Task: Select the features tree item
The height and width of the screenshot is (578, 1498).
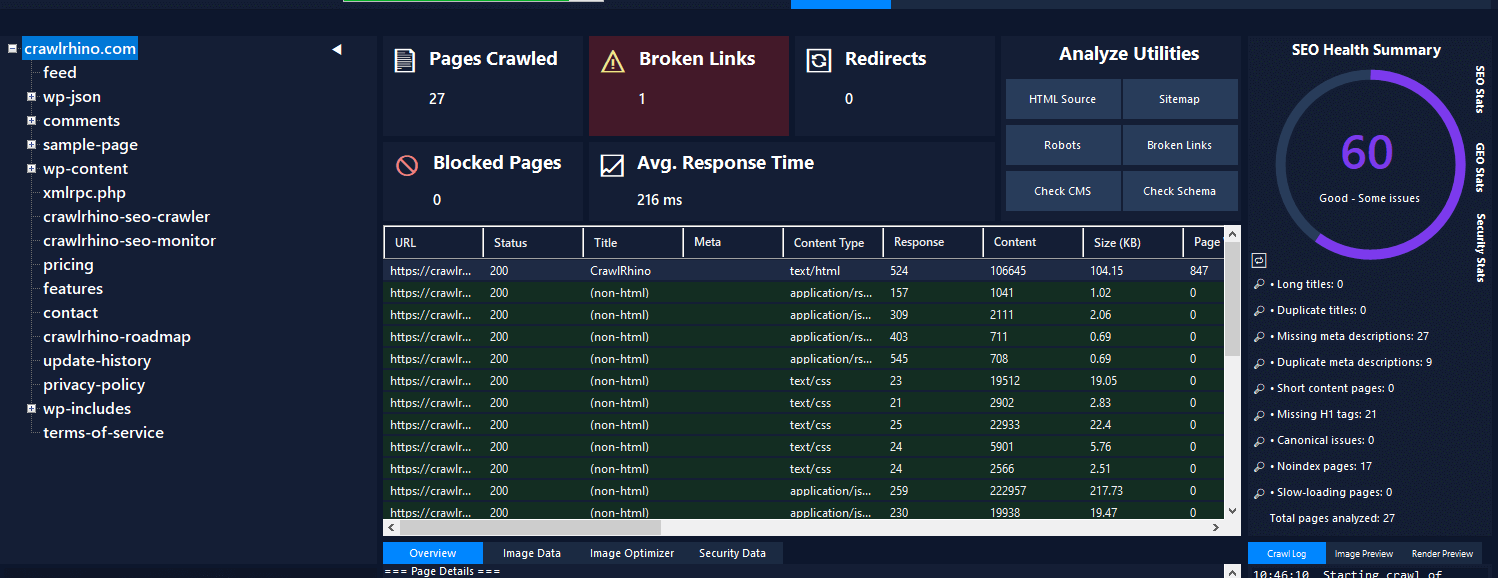Action: [73, 288]
